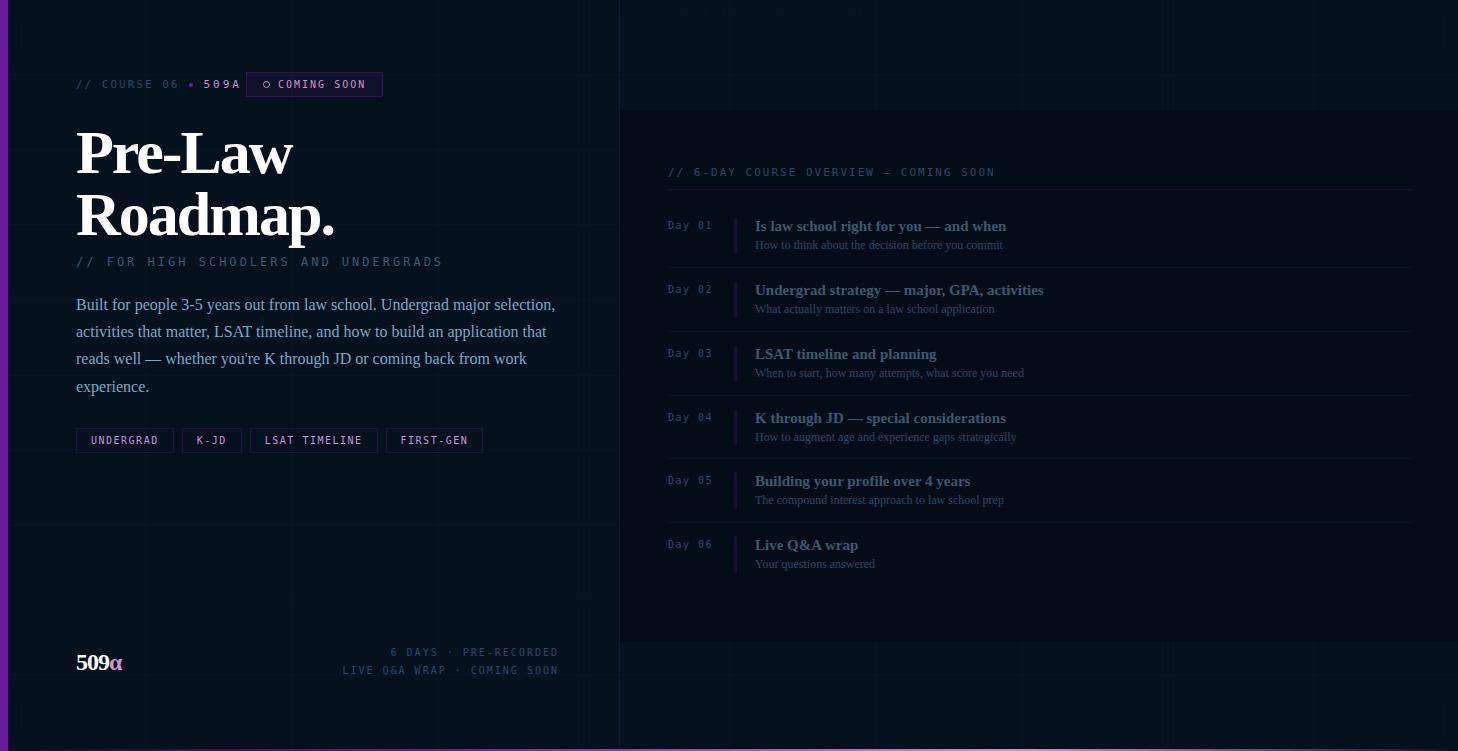Click 'LSAT timeline and planning' title

(x=845, y=354)
